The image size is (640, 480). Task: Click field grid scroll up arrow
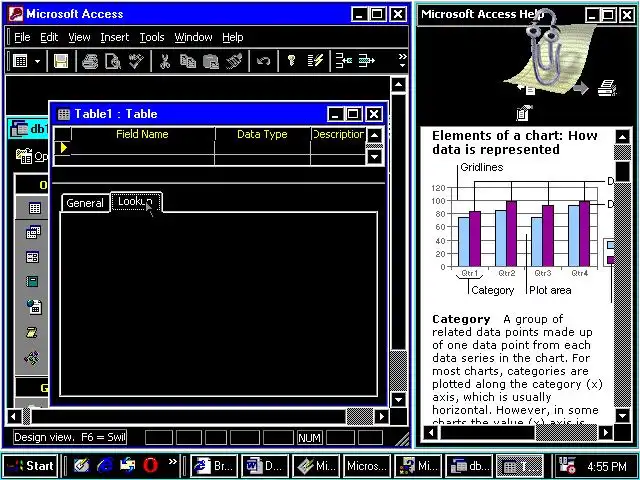[374, 135]
